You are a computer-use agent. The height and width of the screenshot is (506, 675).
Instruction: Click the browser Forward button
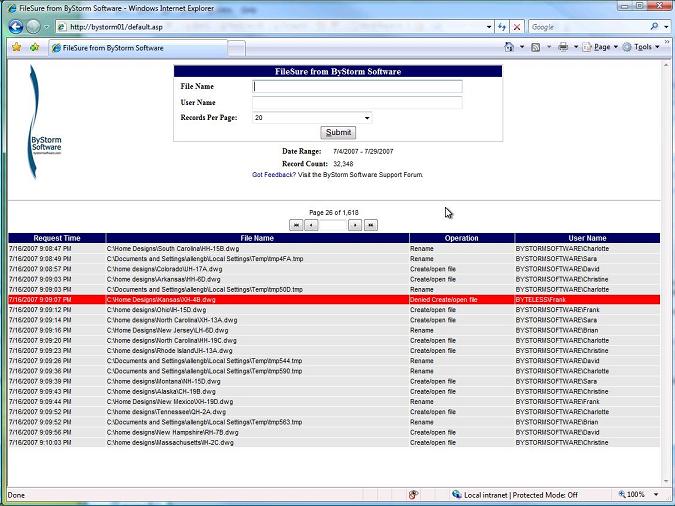(x=34, y=27)
